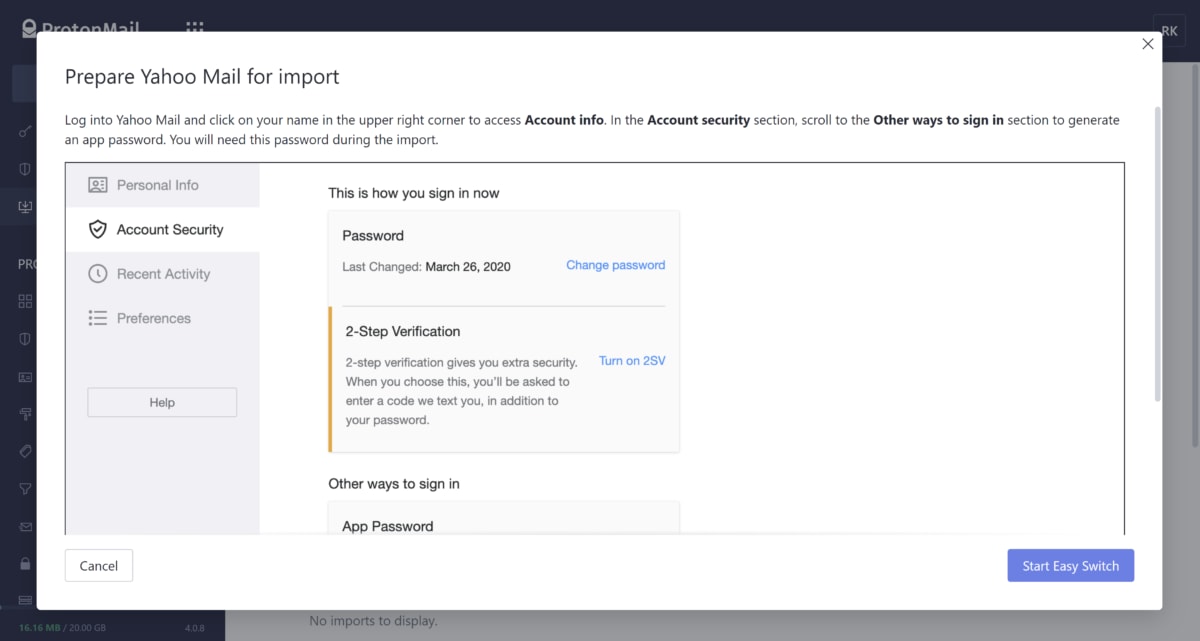Click the '4.0.8' version number
The image size is (1200, 641).
194,628
